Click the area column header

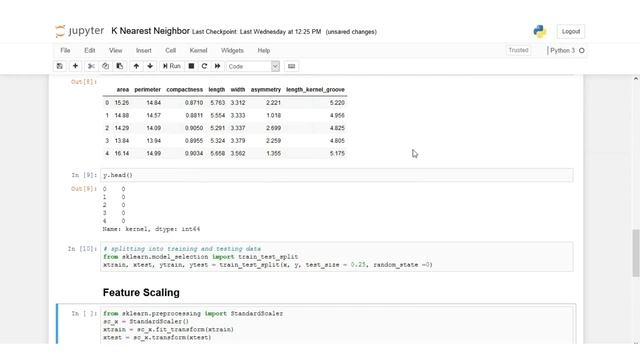123,89
